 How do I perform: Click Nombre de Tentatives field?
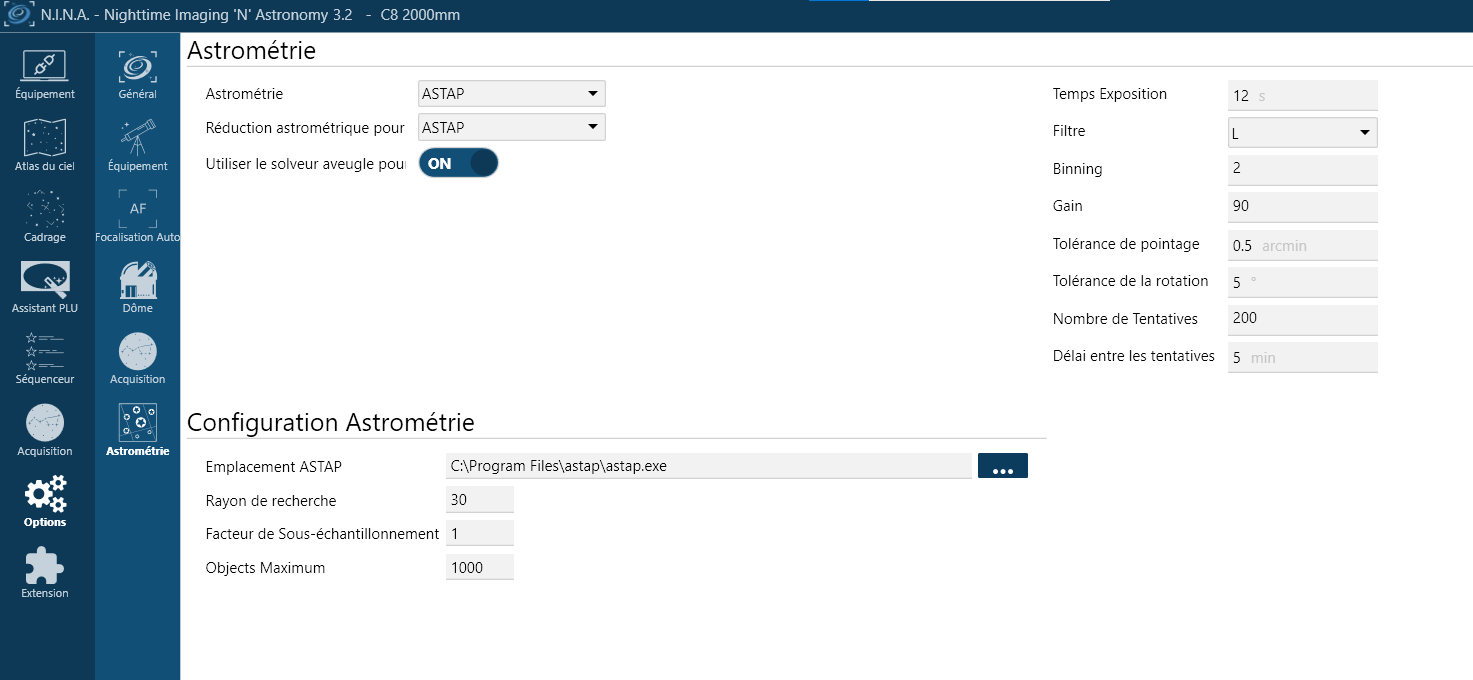point(1303,319)
